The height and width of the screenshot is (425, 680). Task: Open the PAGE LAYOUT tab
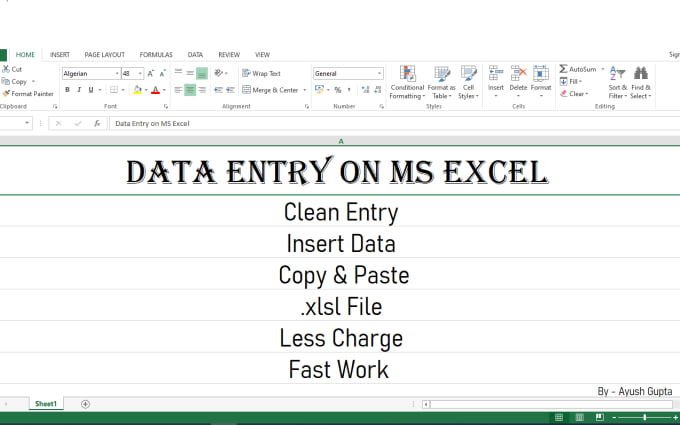point(105,55)
